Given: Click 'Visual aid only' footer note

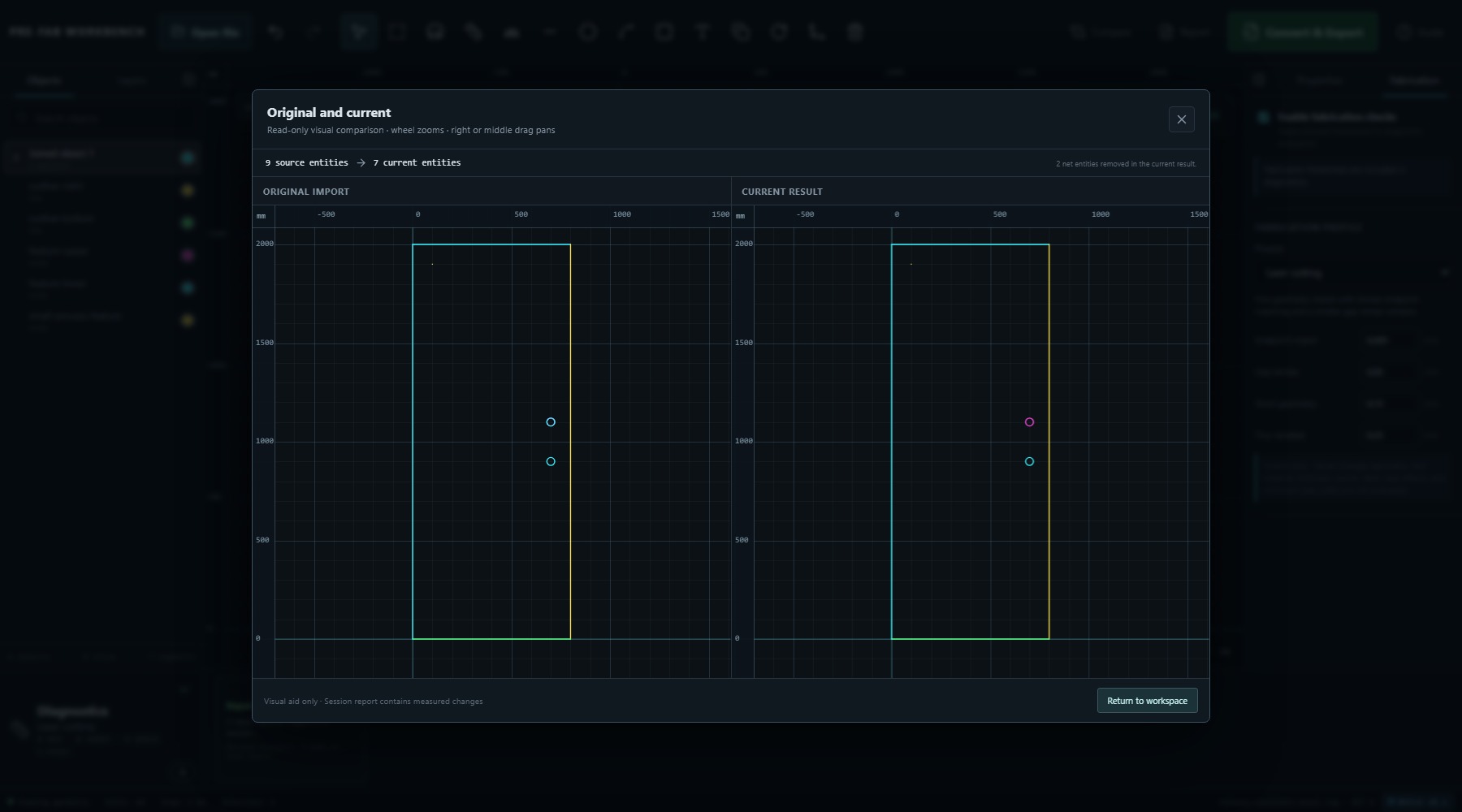Looking at the screenshot, I should [x=373, y=702].
